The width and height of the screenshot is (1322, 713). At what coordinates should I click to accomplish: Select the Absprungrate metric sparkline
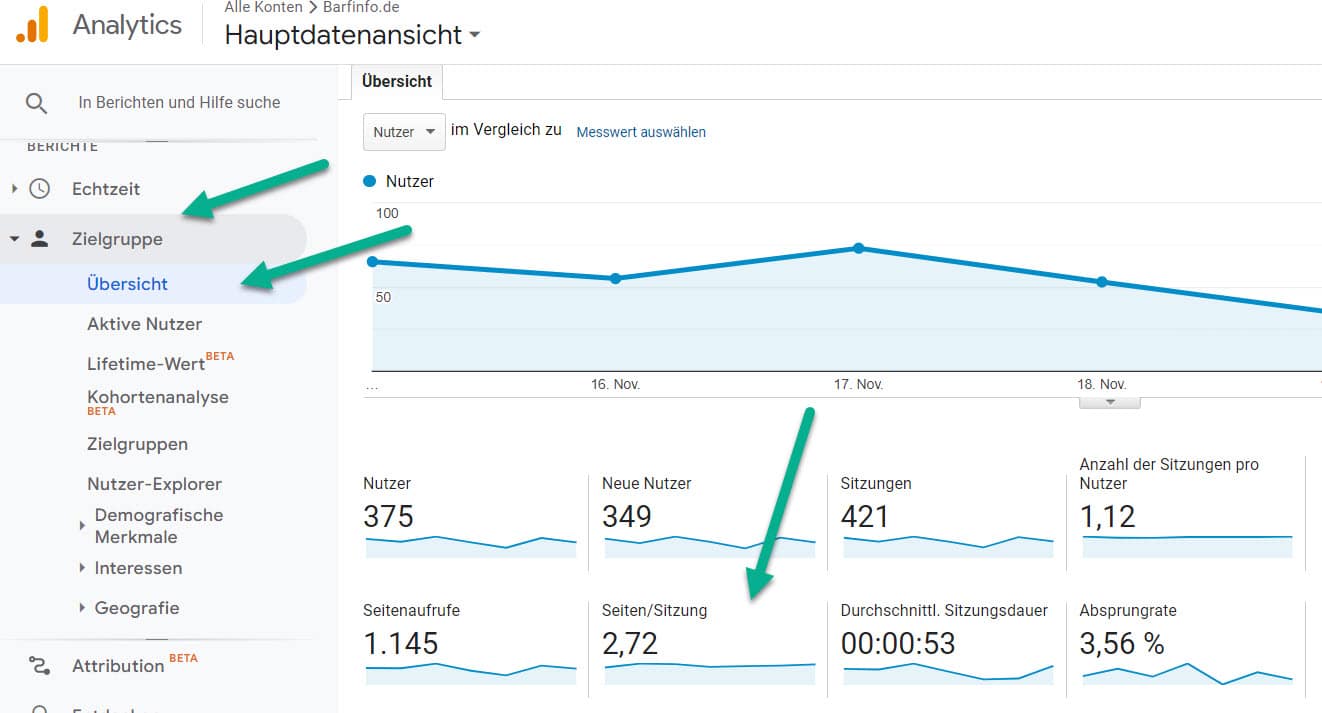[x=1187, y=674]
